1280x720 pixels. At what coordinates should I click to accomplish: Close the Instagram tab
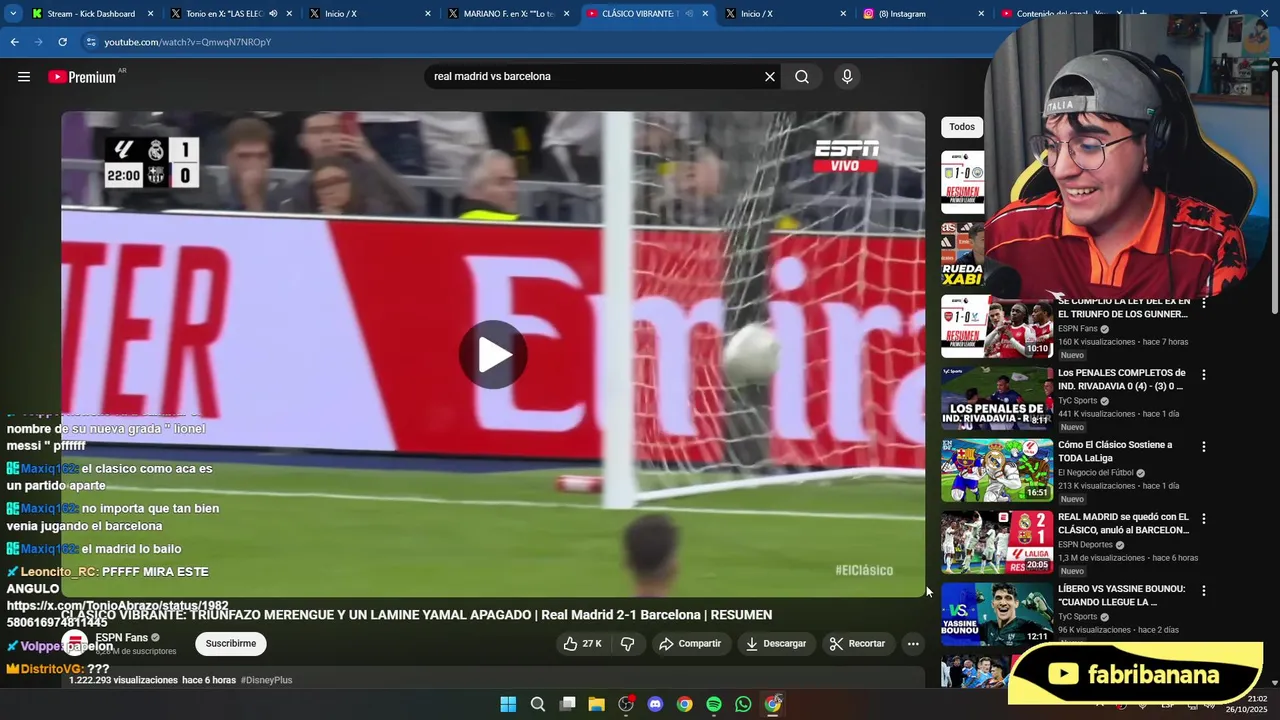click(x=981, y=14)
